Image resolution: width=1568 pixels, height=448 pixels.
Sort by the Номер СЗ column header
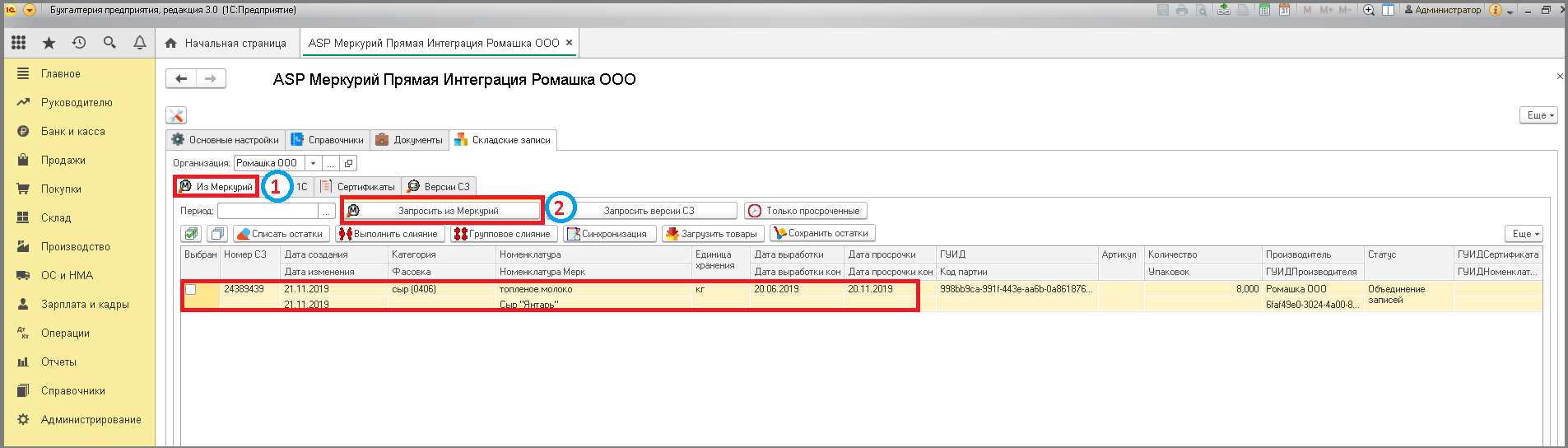tap(250, 254)
